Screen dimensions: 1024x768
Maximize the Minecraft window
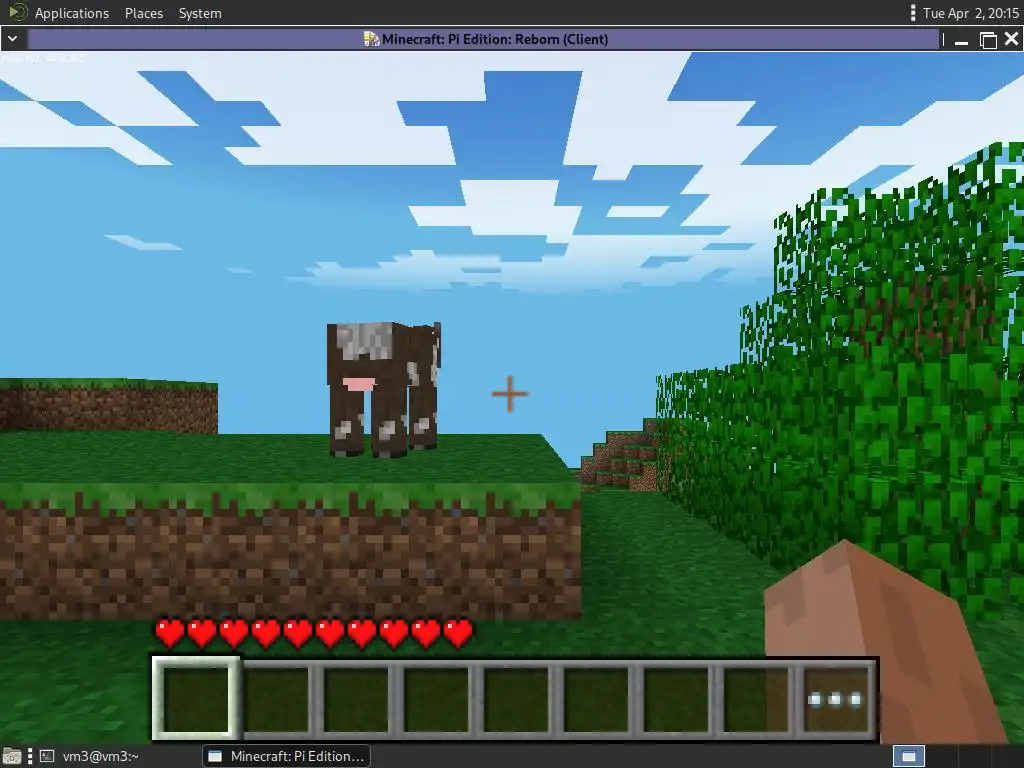click(988, 40)
